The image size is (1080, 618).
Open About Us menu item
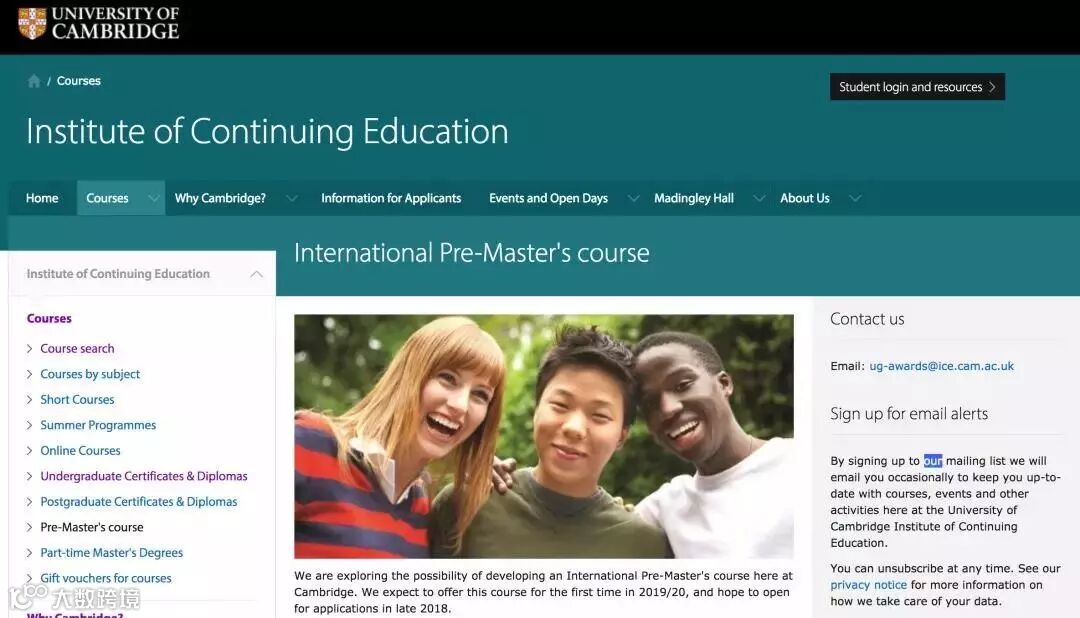tap(804, 198)
